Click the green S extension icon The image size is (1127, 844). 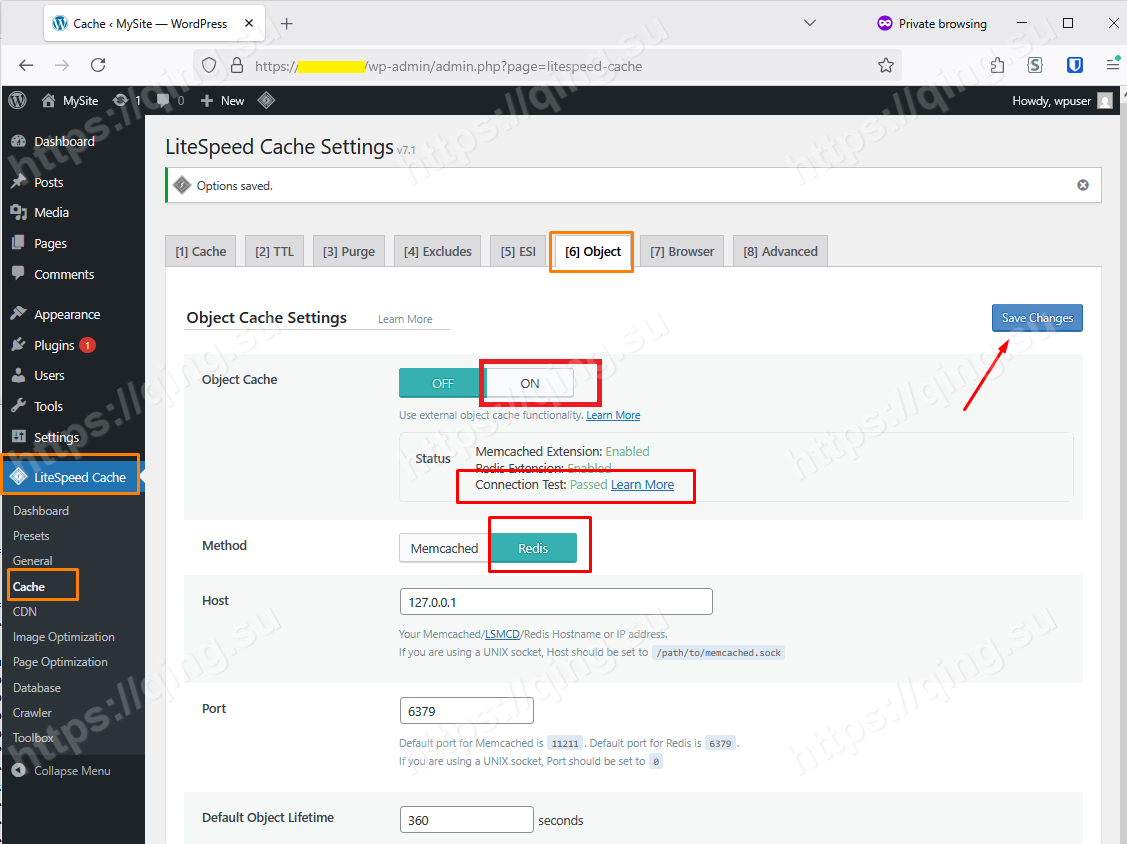1035,65
